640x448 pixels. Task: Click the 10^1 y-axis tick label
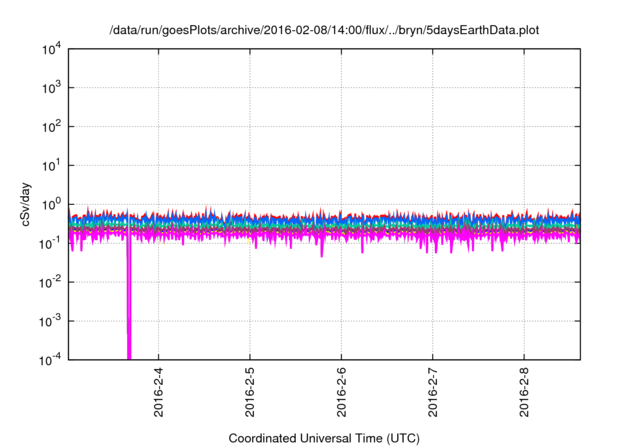tap(51, 166)
